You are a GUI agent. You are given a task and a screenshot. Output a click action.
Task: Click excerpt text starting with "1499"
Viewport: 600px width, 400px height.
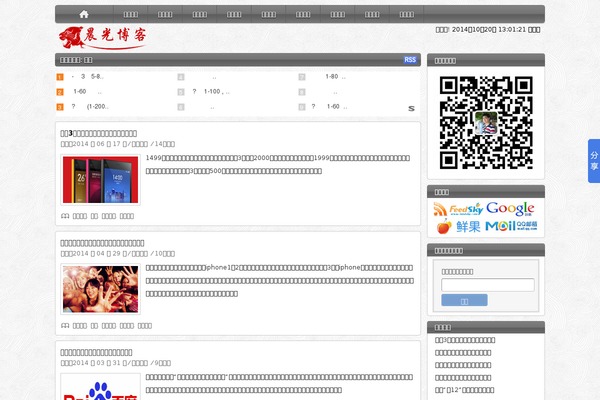tap(278, 164)
